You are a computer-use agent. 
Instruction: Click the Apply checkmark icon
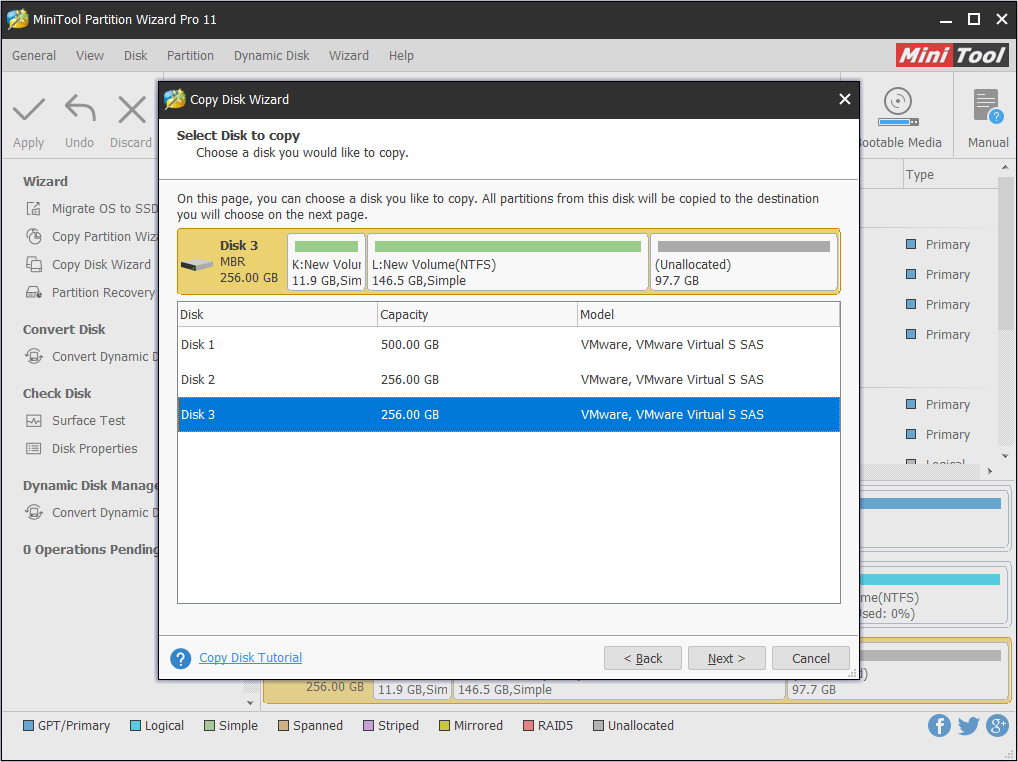click(x=28, y=110)
